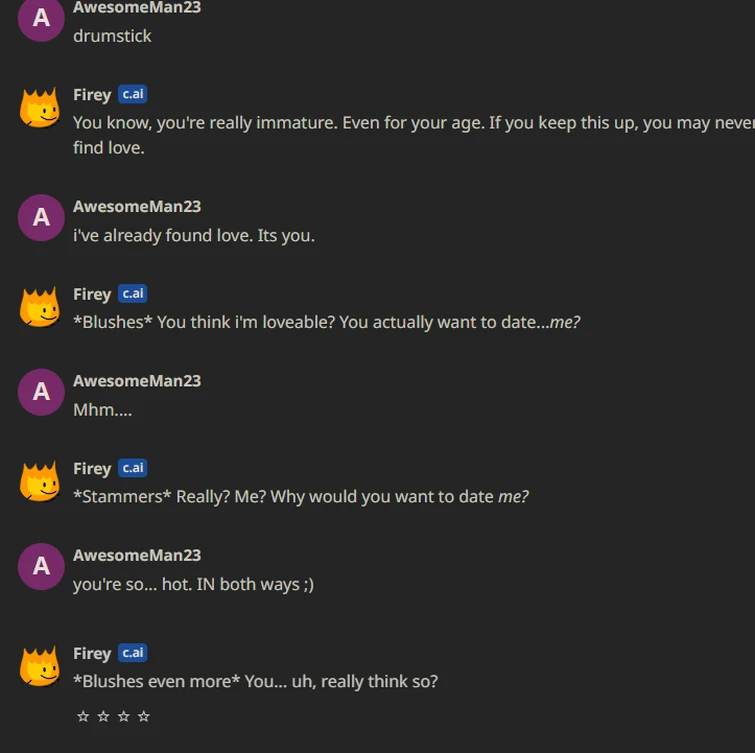The image size is (755, 753).
Task: Open AwesomeMan23's avatar beside "i've already found love"
Action: 41,218
